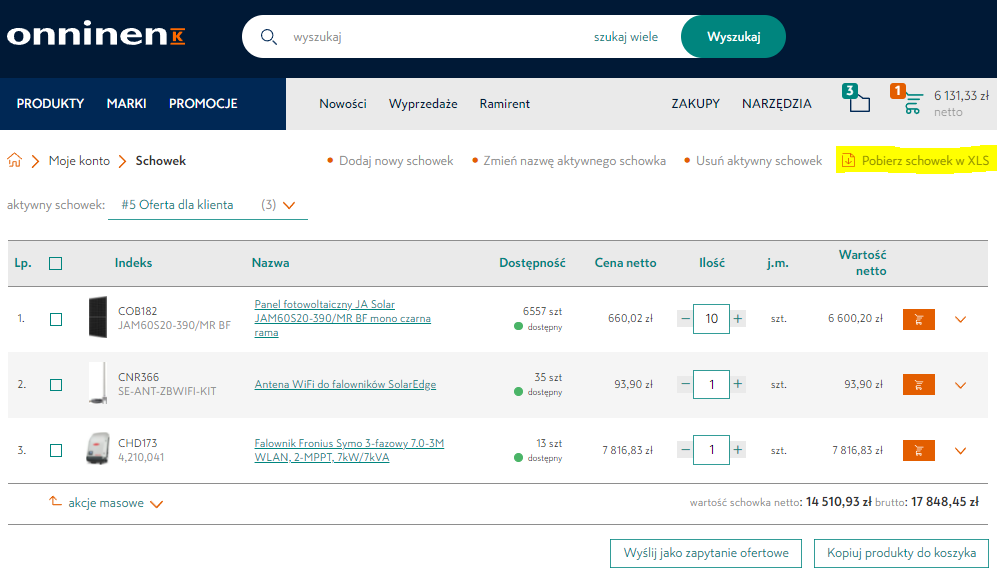997x575 pixels.
Task: Open Falownik Fronius Symo product link
Action: coord(349,450)
